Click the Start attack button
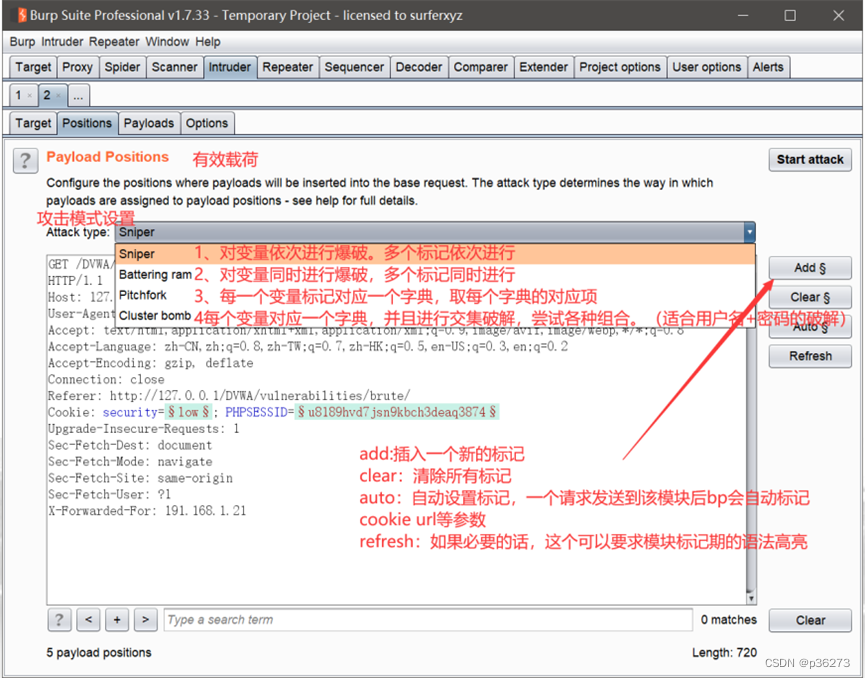Image resolution: width=865 pixels, height=678 pixels. (x=810, y=159)
